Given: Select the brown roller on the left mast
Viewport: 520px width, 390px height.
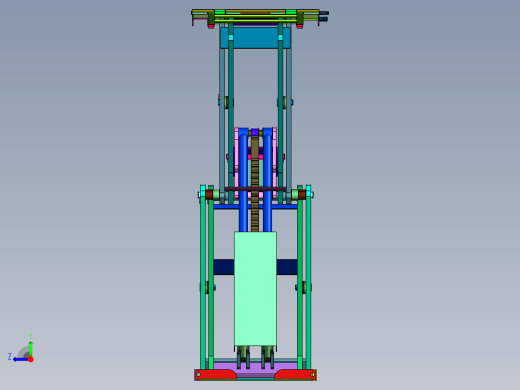Looking at the screenshot, I should tap(209, 195).
